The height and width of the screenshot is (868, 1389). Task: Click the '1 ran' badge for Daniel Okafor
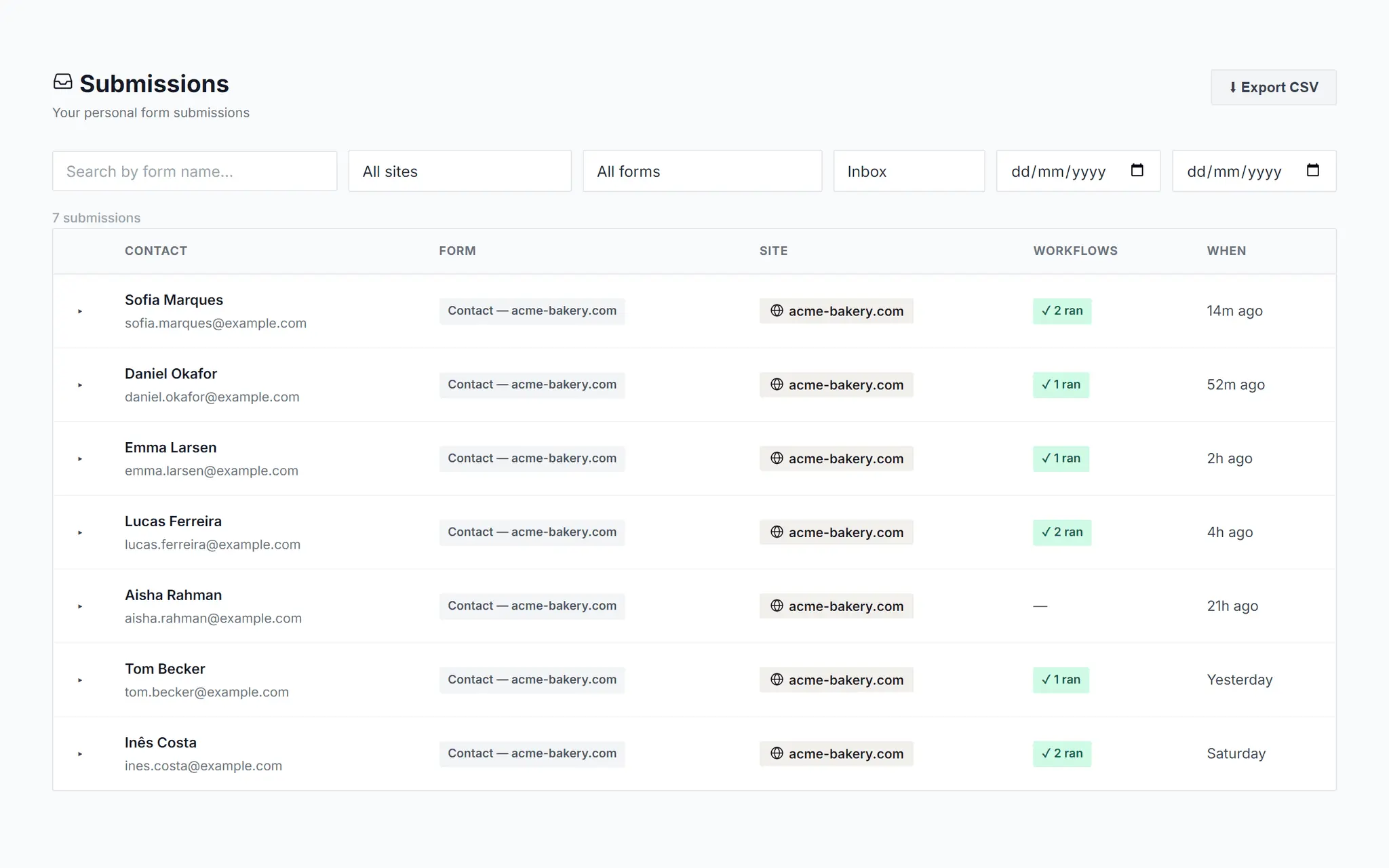(x=1061, y=384)
